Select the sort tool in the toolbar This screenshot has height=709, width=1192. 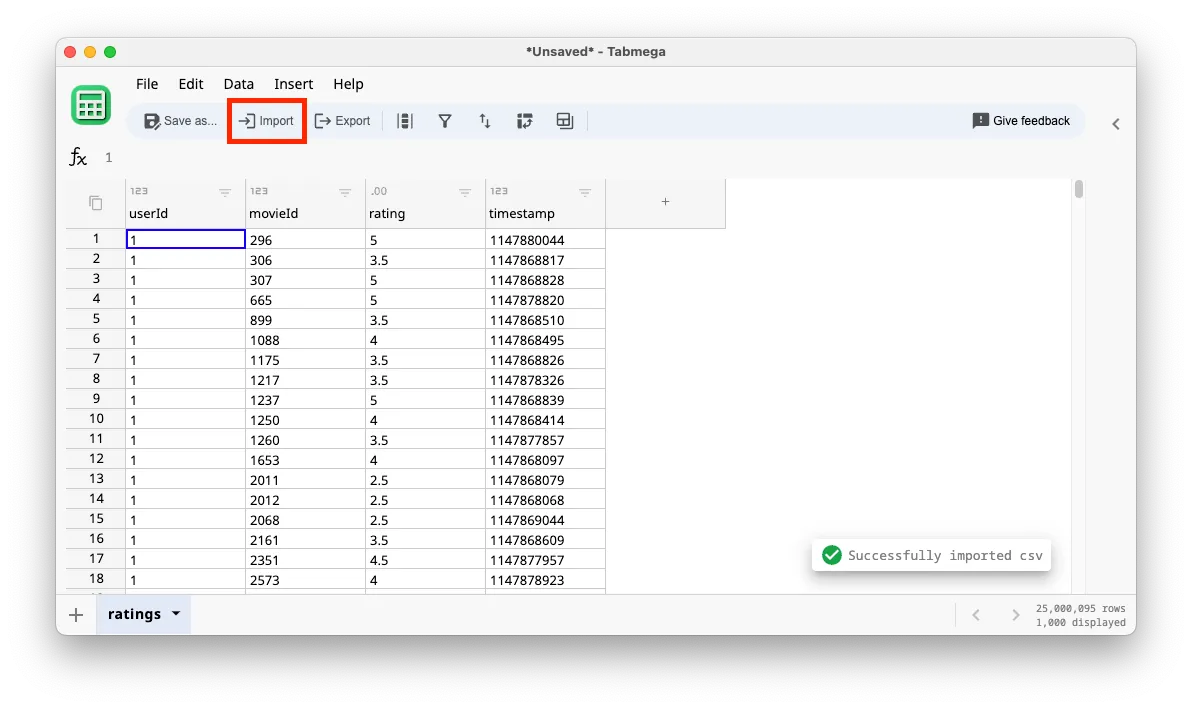[x=484, y=120]
